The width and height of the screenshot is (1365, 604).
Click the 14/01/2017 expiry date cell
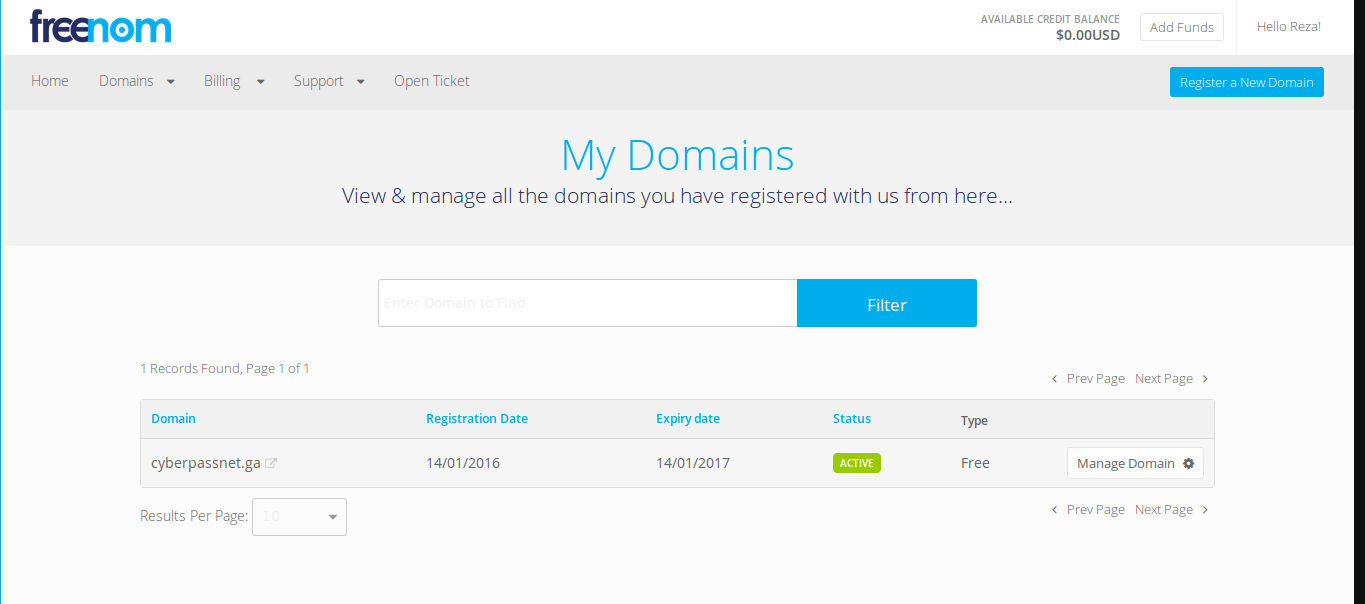pyautogui.click(x=693, y=463)
